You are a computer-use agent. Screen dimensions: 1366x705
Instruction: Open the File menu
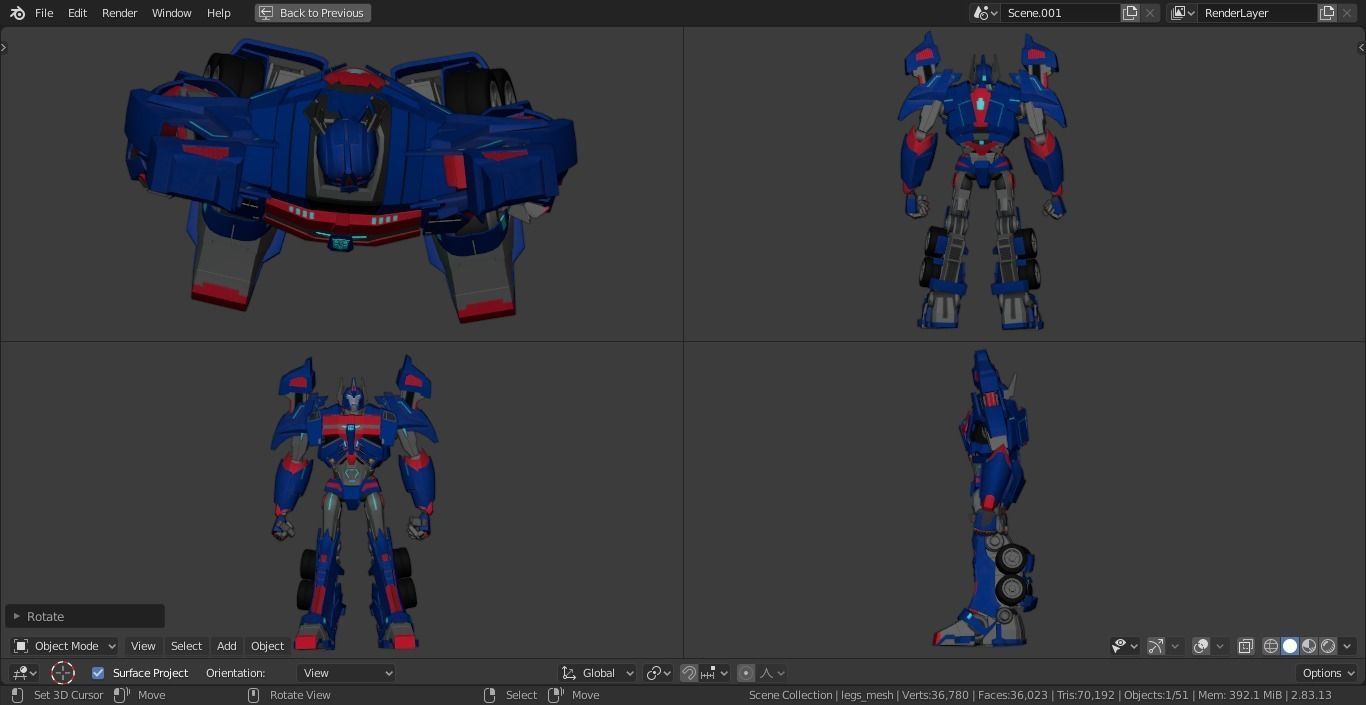[44, 13]
